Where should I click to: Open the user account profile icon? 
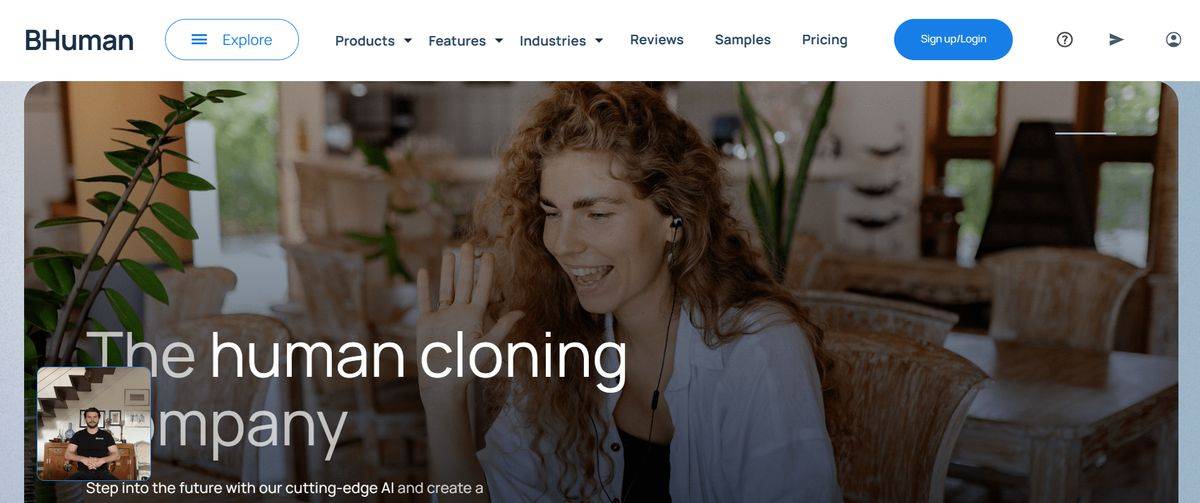coord(1174,40)
